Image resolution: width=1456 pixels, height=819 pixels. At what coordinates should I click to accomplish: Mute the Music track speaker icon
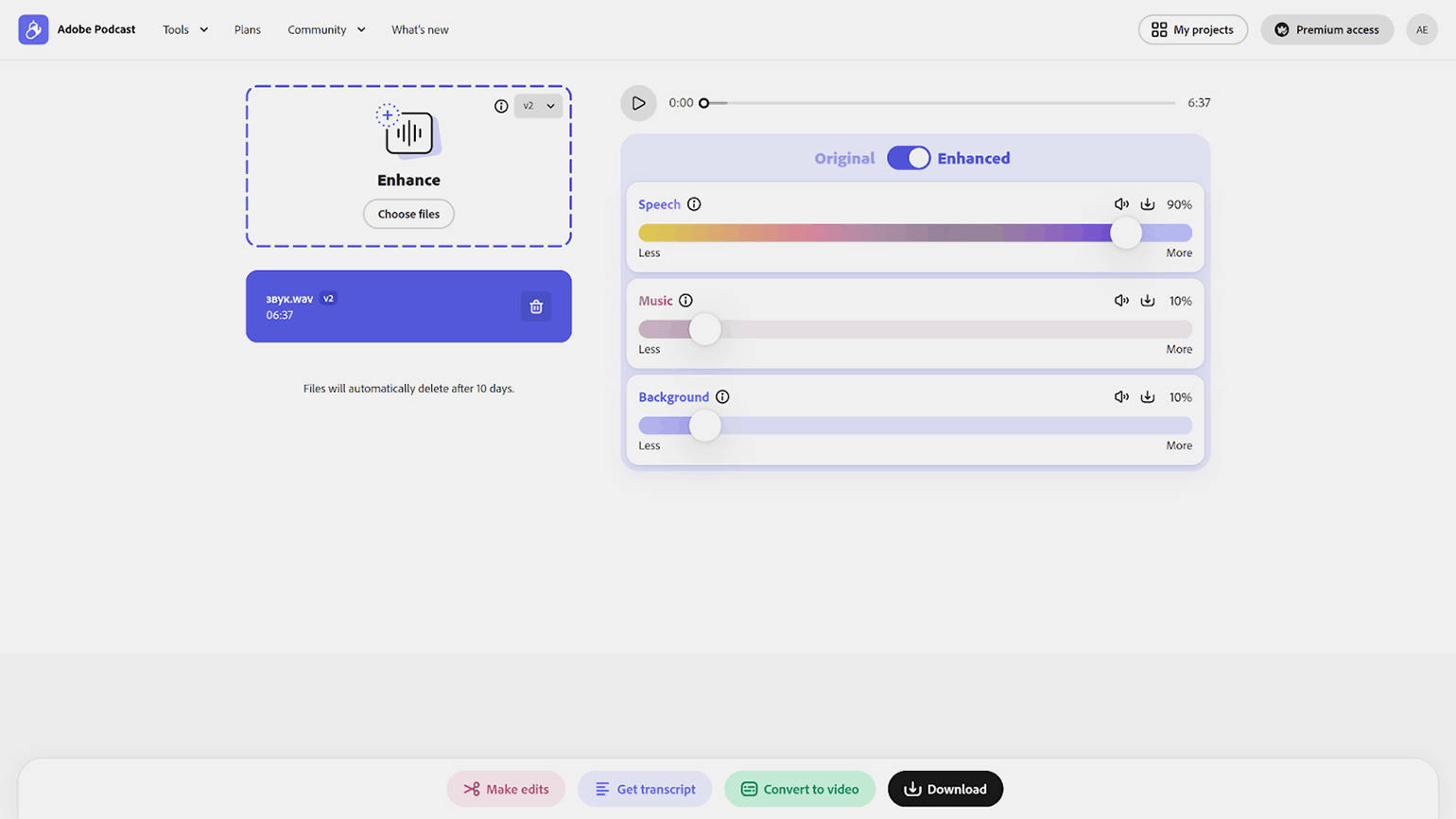point(1121,301)
